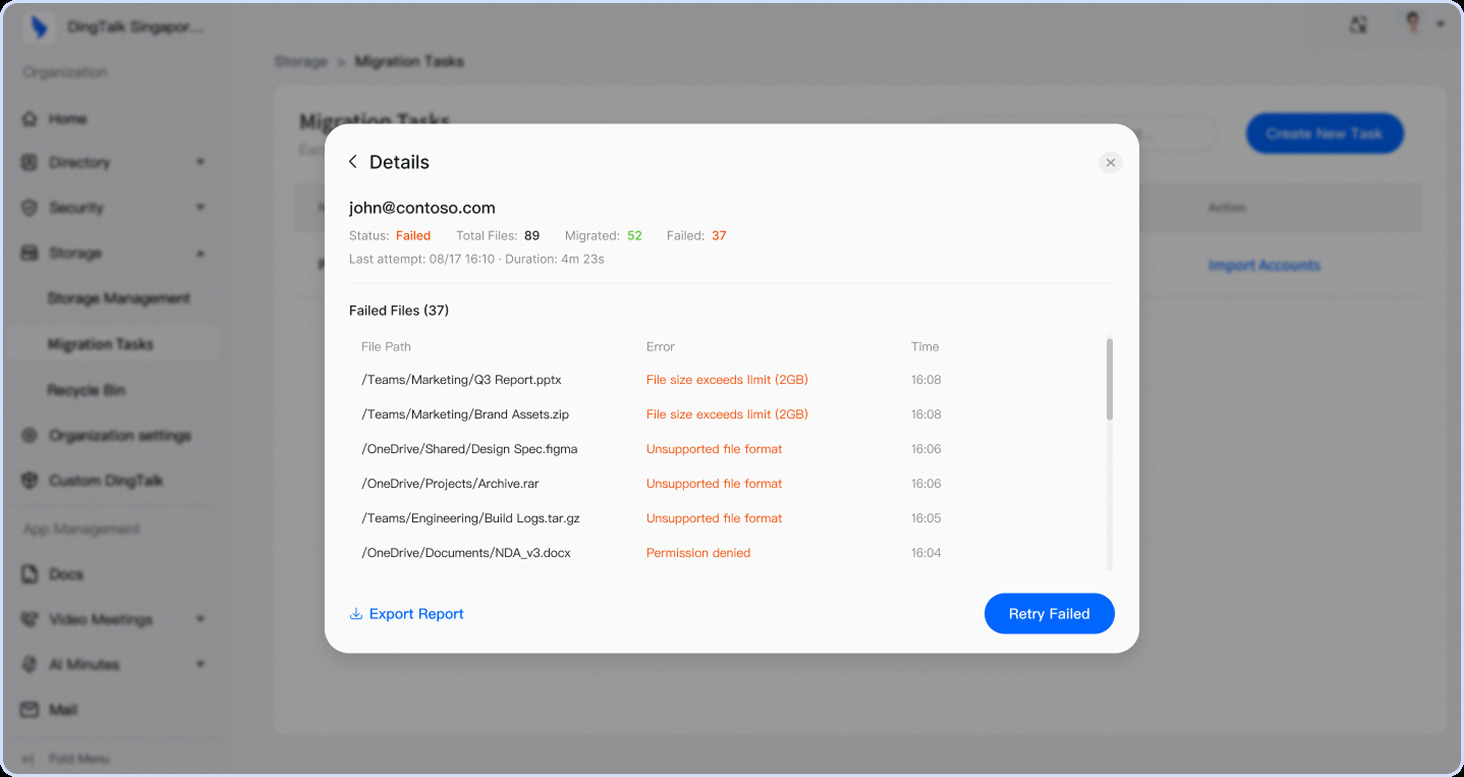Collapse the Storage menu chevron

tap(200, 254)
